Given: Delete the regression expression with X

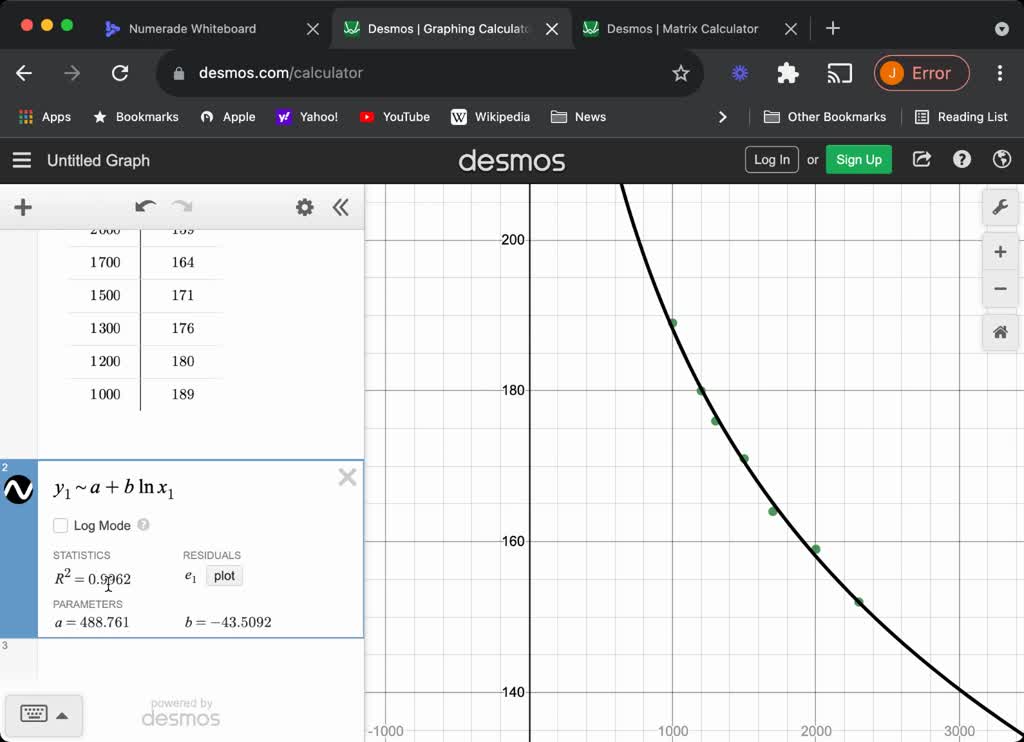Looking at the screenshot, I should 347,477.
